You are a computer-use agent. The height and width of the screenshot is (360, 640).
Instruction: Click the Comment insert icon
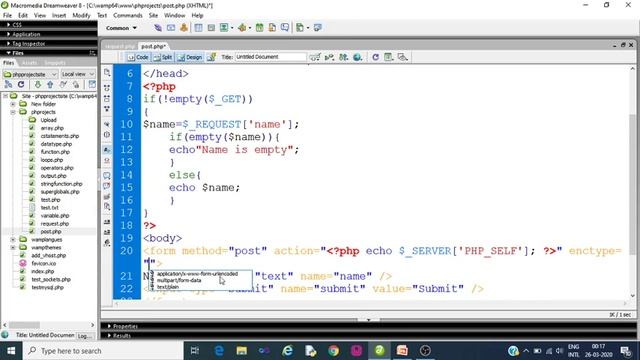284,28
